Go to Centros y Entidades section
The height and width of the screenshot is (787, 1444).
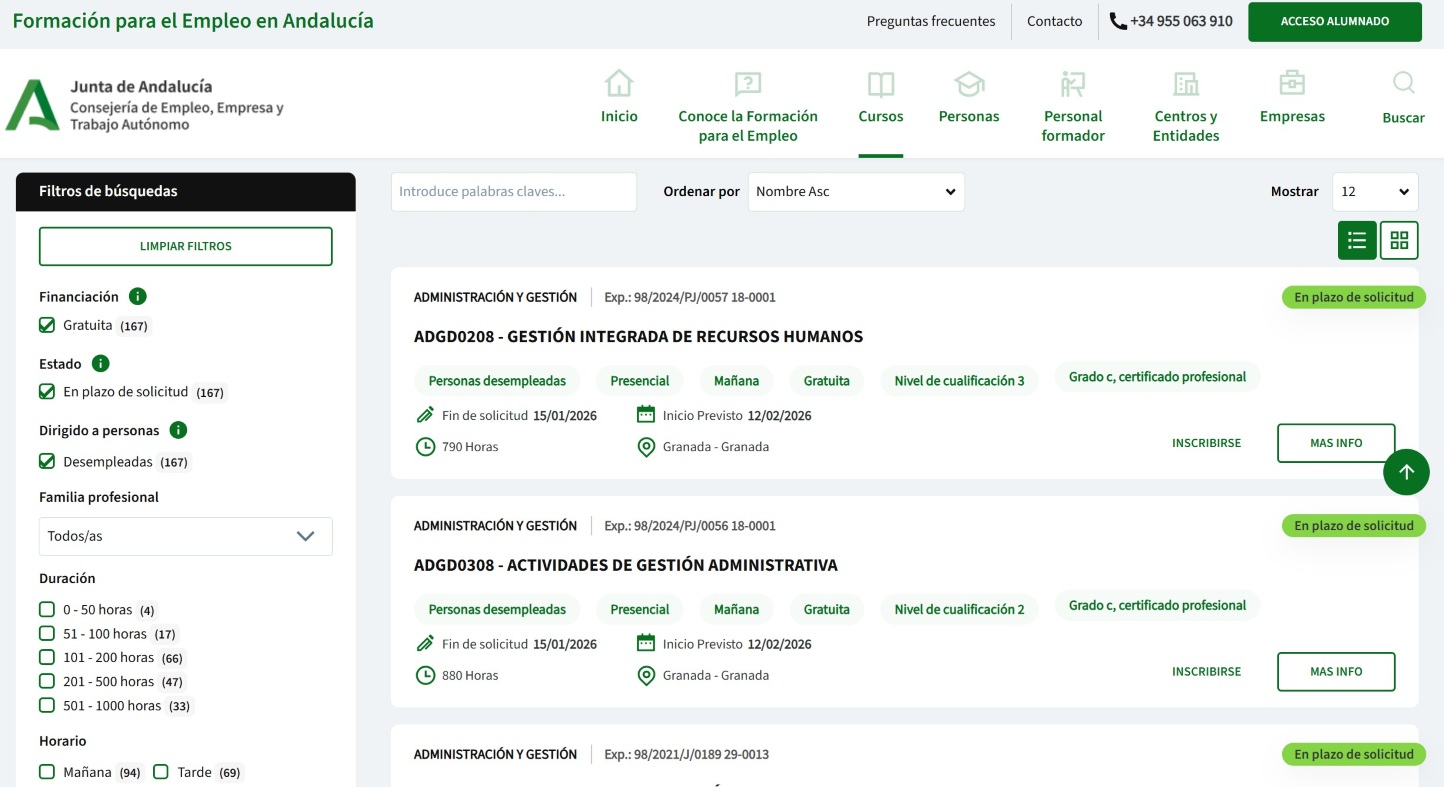pos(1185,108)
